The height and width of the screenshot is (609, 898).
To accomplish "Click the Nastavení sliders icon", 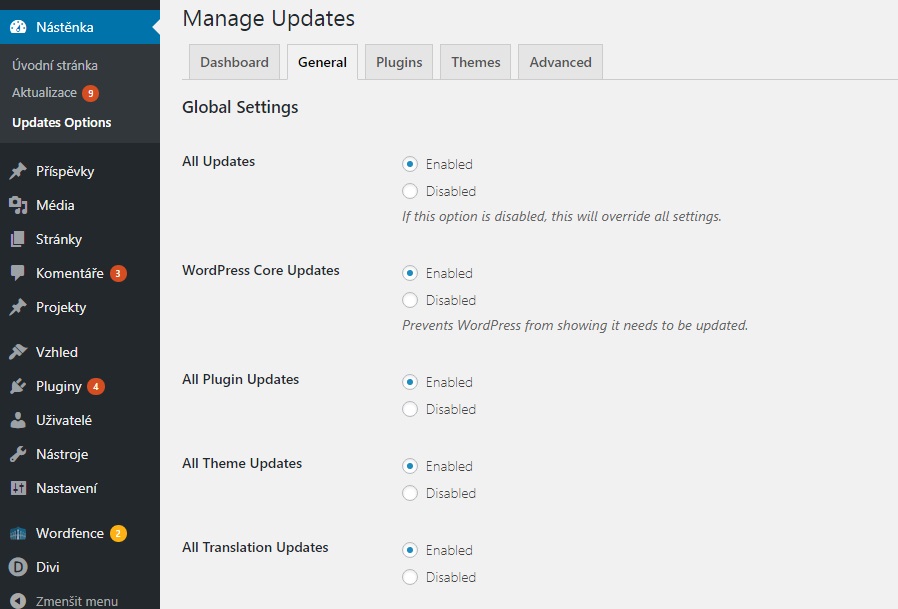I will point(18,488).
